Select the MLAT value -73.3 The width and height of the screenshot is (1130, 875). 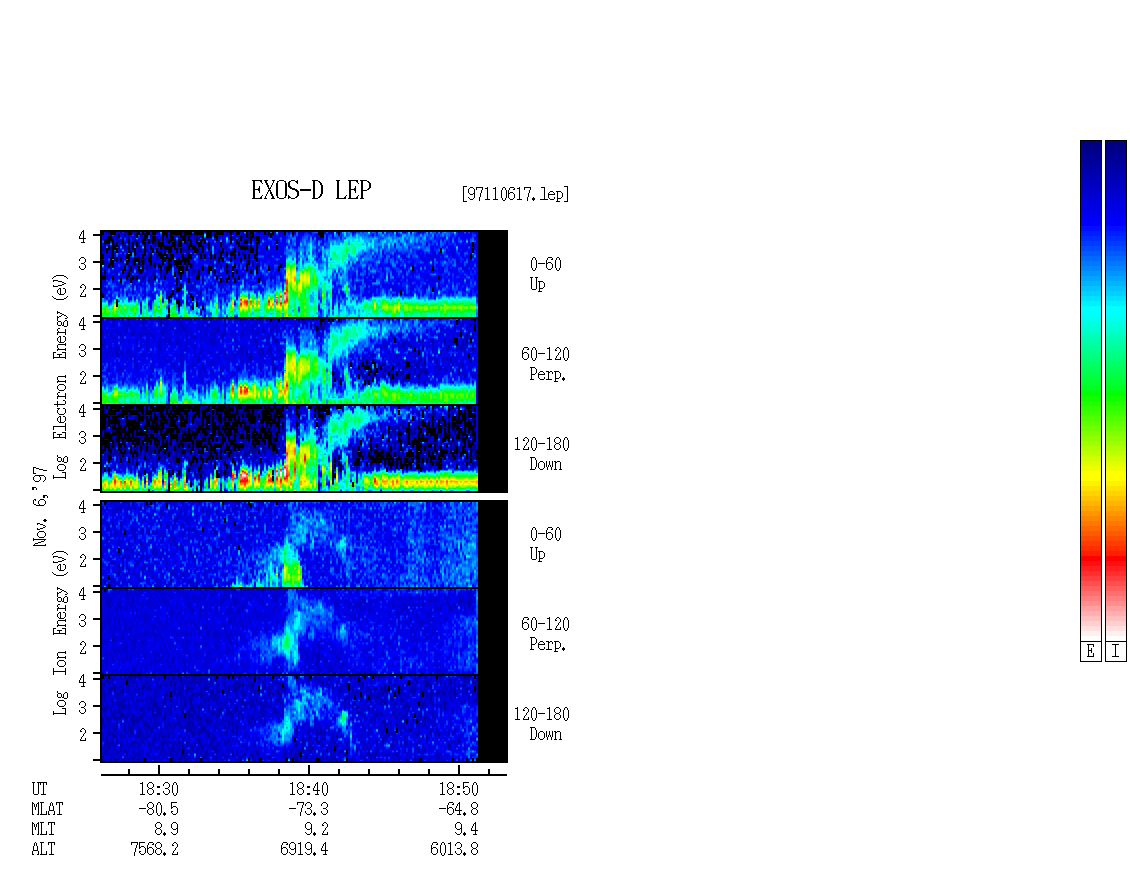(x=308, y=809)
